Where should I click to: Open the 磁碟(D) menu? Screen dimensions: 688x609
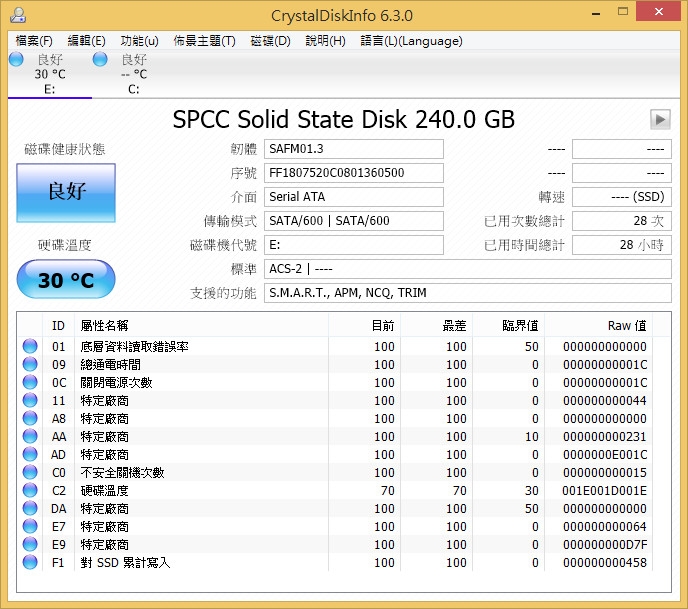270,41
